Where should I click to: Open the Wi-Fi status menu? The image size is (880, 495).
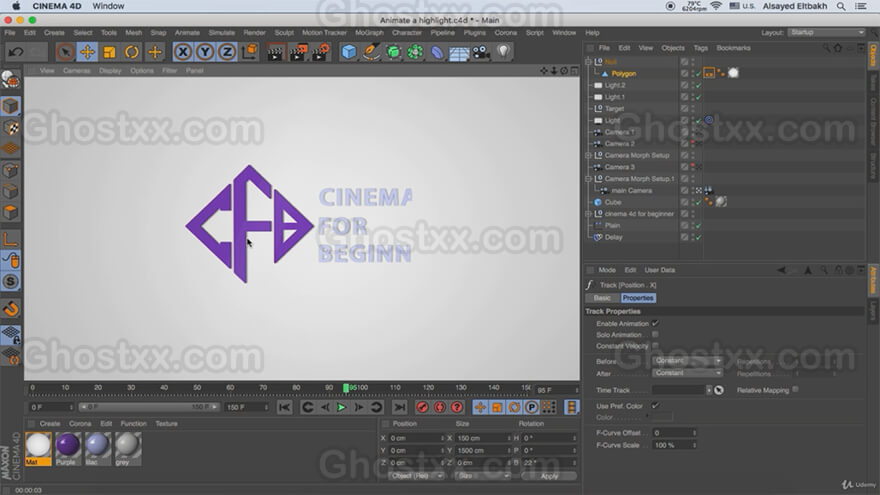click(716, 6)
